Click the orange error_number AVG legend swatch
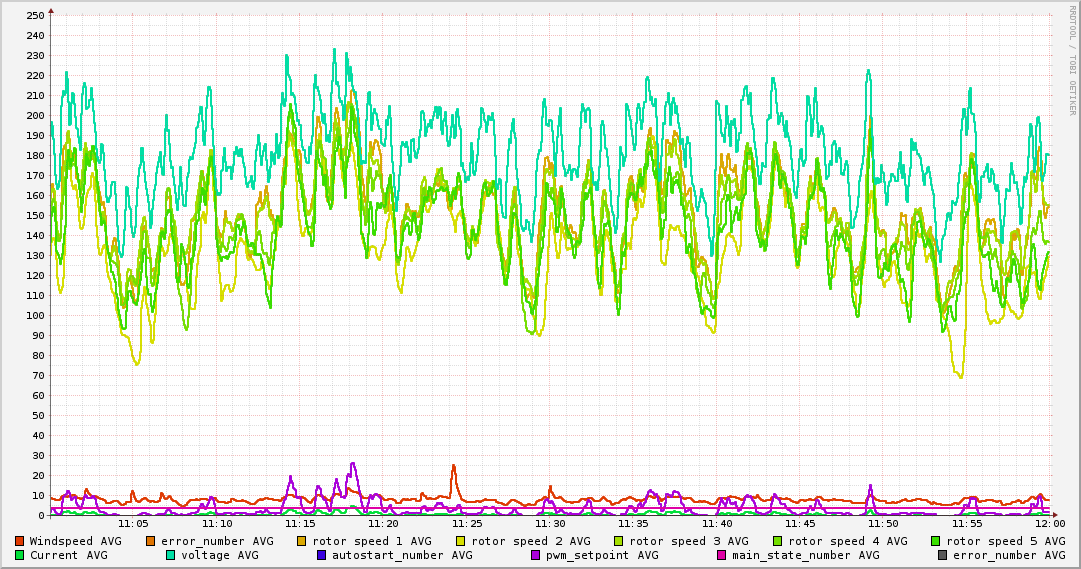The width and height of the screenshot is (1081, 569). (150, 541)
